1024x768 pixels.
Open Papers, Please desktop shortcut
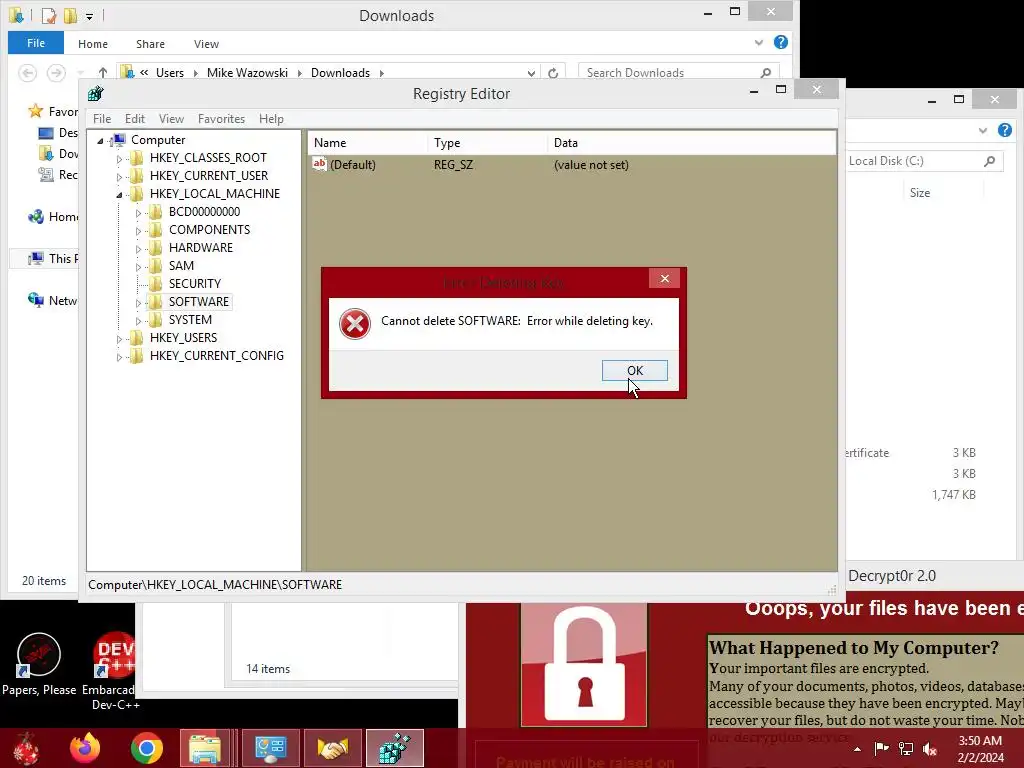39,664
